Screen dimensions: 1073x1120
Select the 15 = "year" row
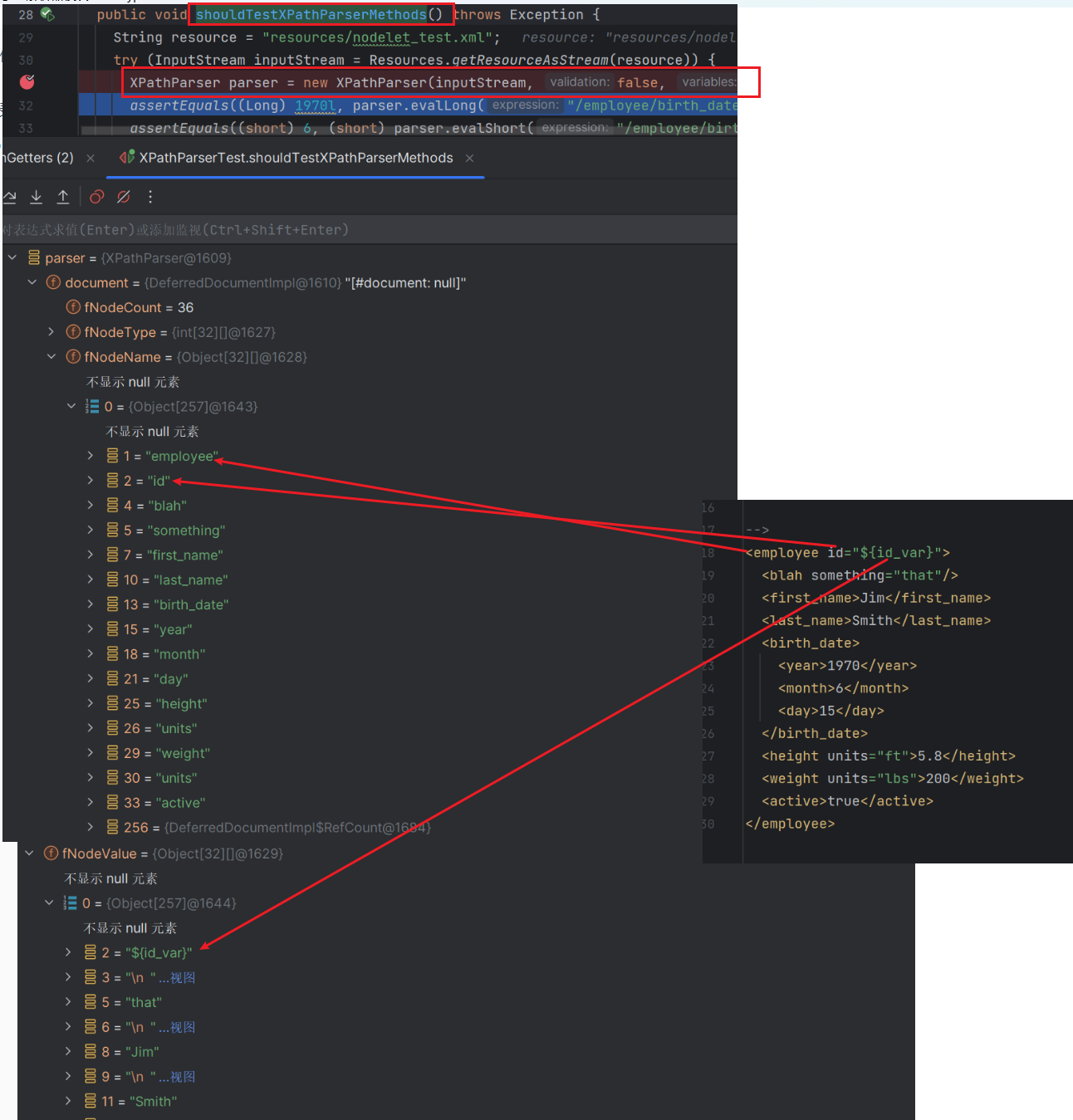pos(158,629)
